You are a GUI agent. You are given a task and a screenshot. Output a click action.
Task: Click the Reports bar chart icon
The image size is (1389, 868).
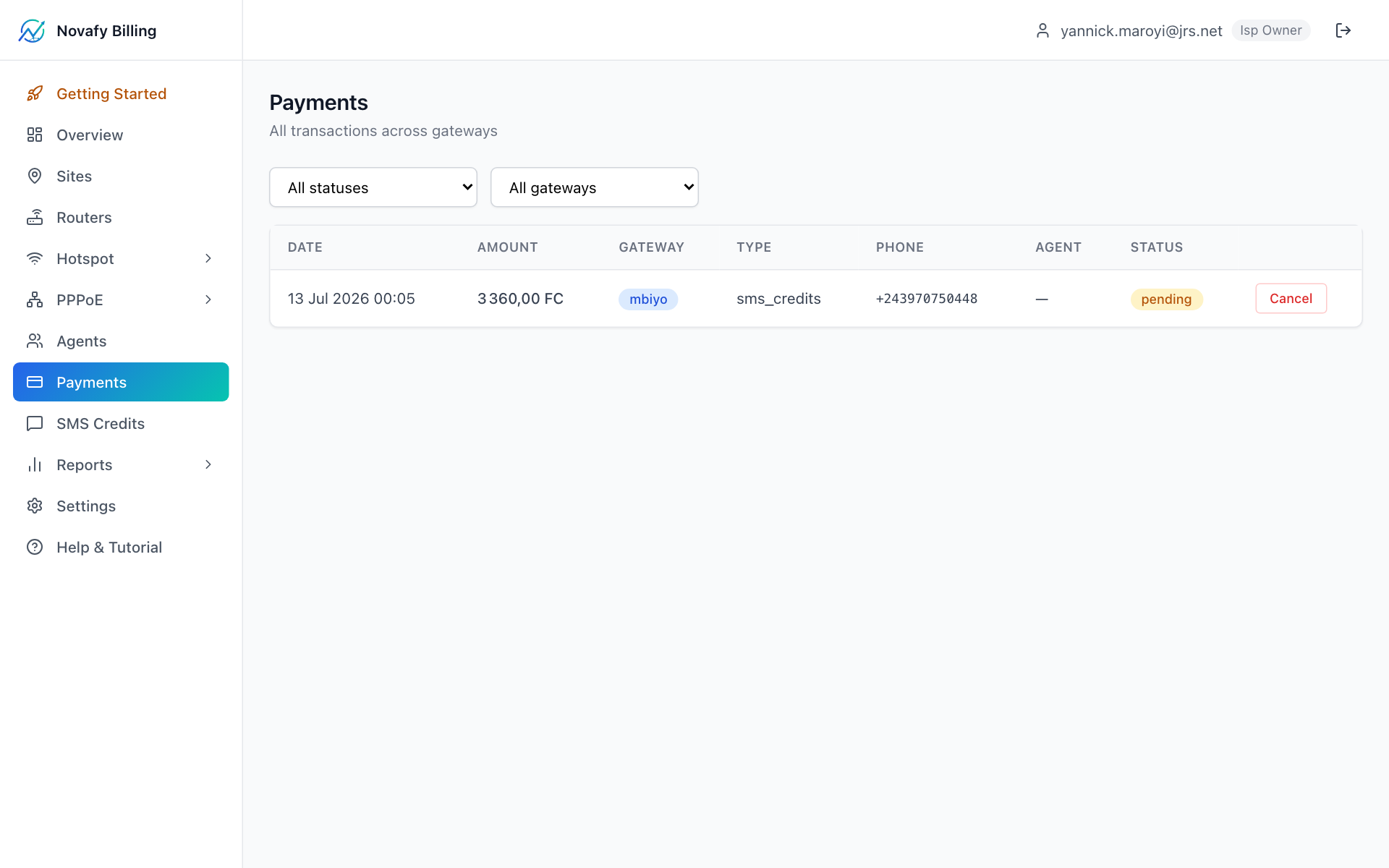click(35, 464)
